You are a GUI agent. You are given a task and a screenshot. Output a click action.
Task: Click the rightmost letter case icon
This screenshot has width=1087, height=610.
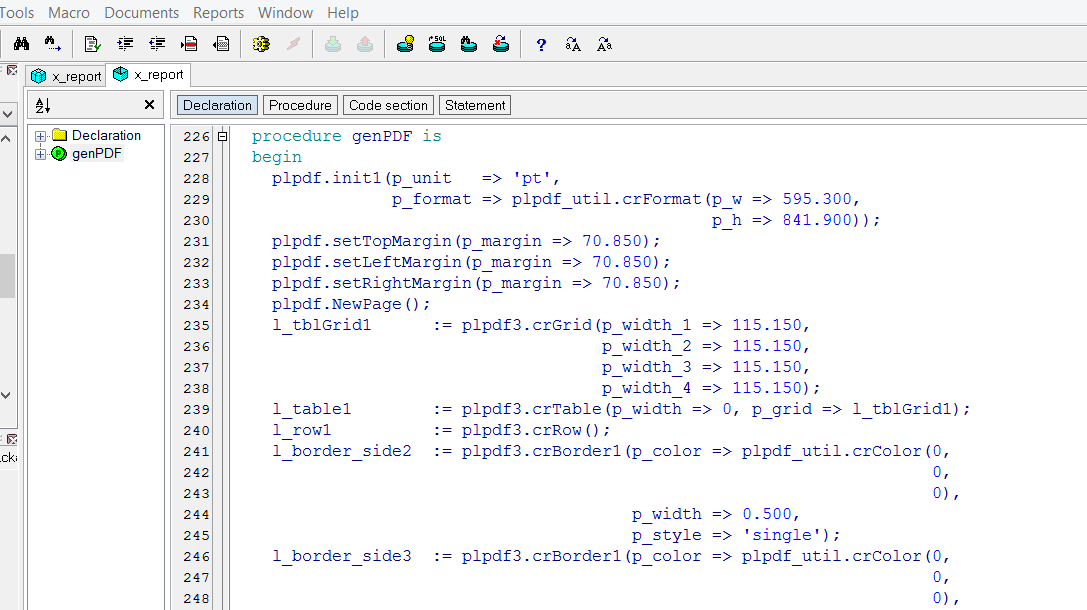[x=604, y=45]
